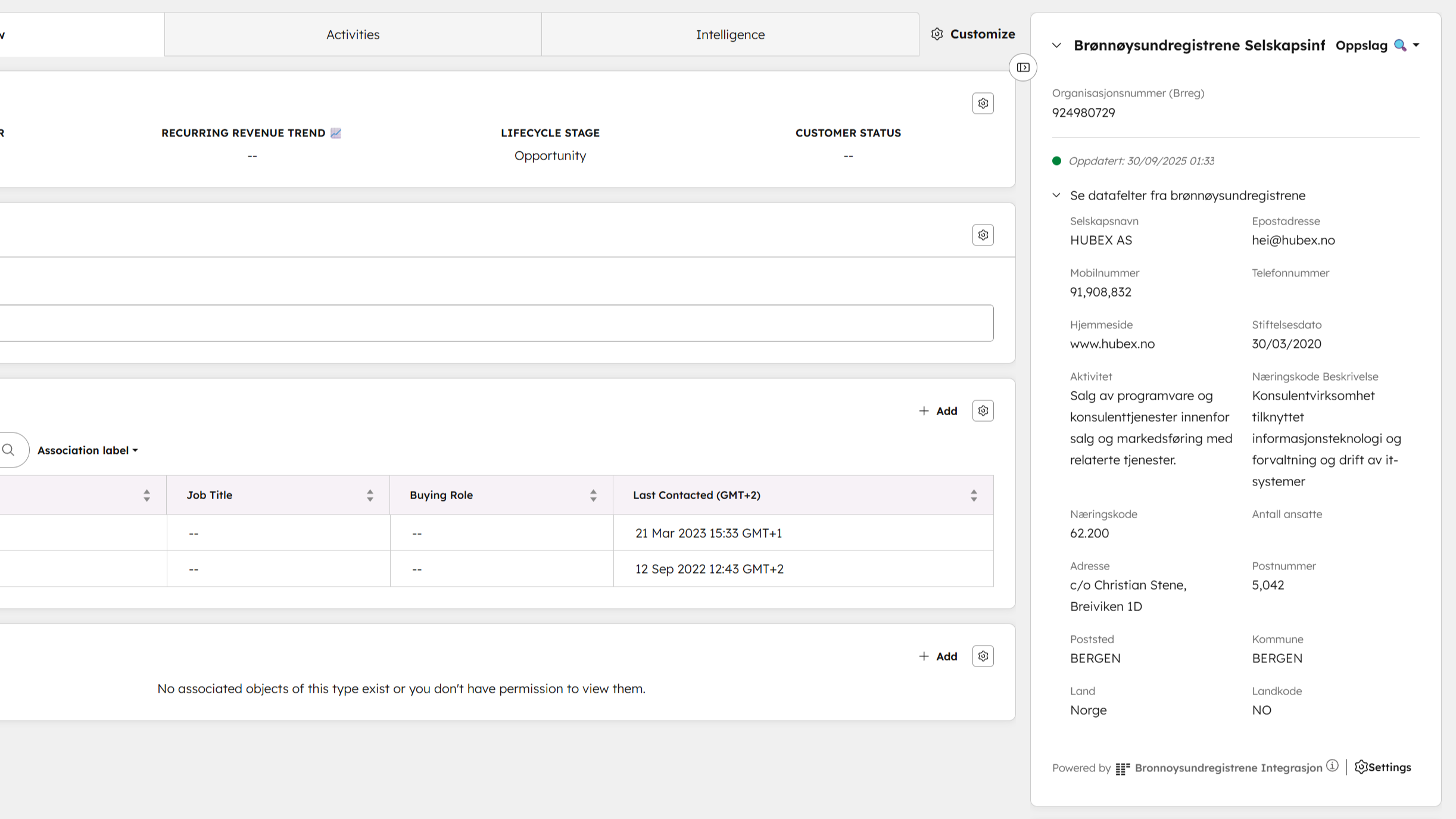The width and height of the screenshot is (1456, 819).
Task: Open the Association label dropdown
Action: click(x=88, y=450)
